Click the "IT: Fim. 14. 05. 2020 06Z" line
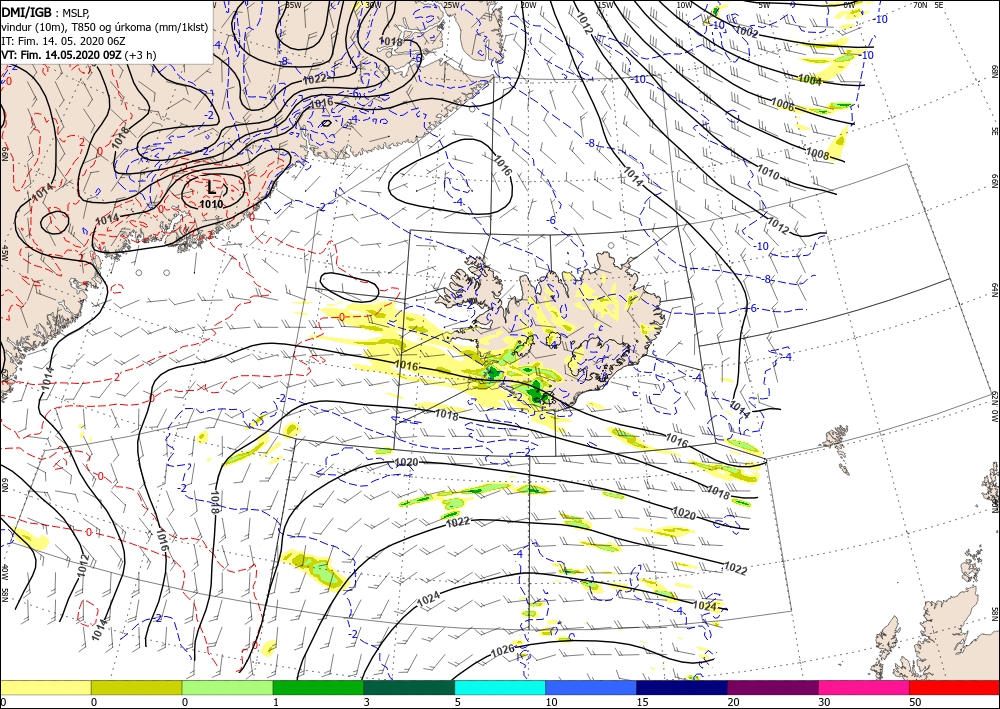 click(63, 41)
